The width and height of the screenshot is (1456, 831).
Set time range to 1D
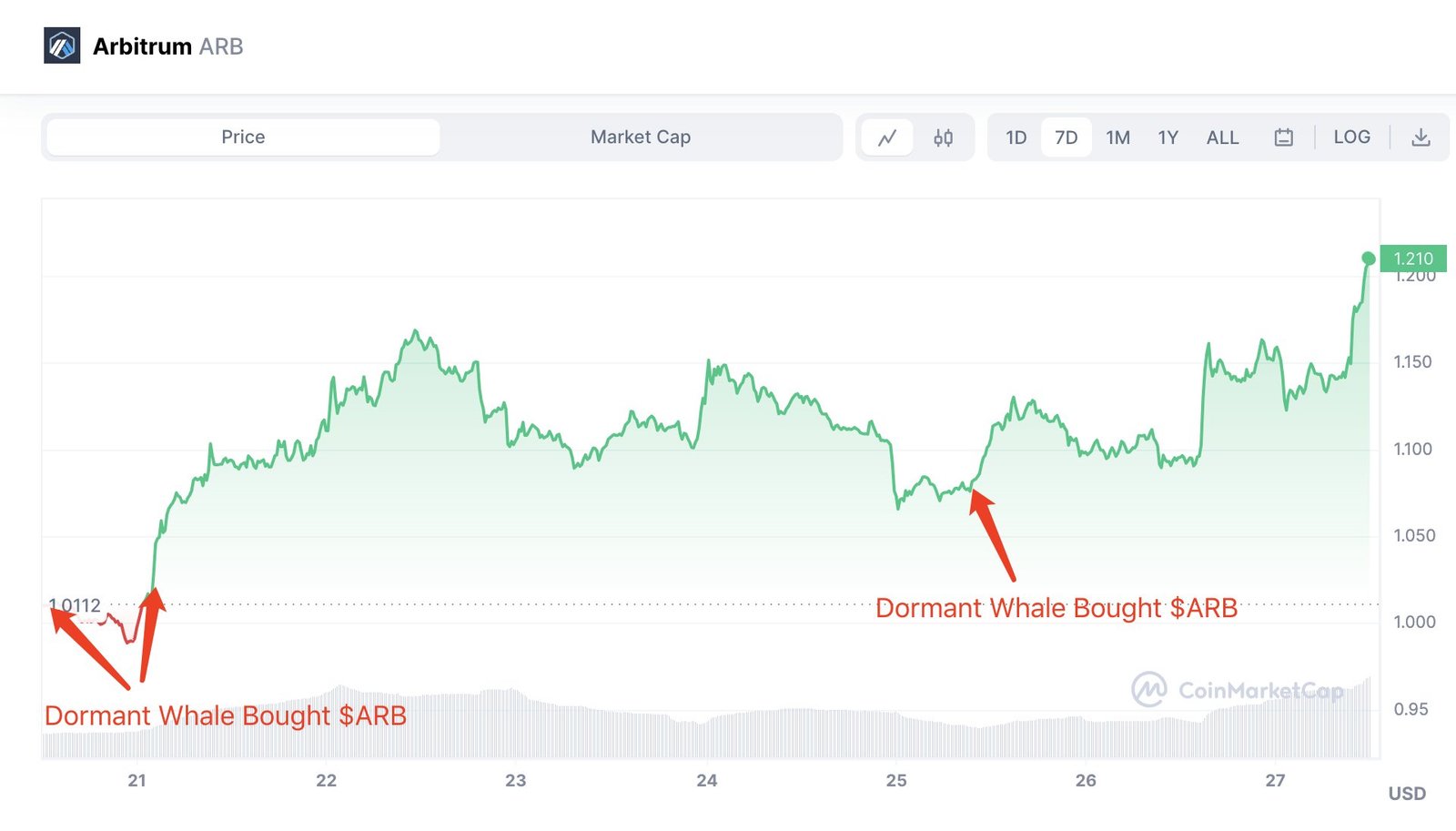point(1016,137)
